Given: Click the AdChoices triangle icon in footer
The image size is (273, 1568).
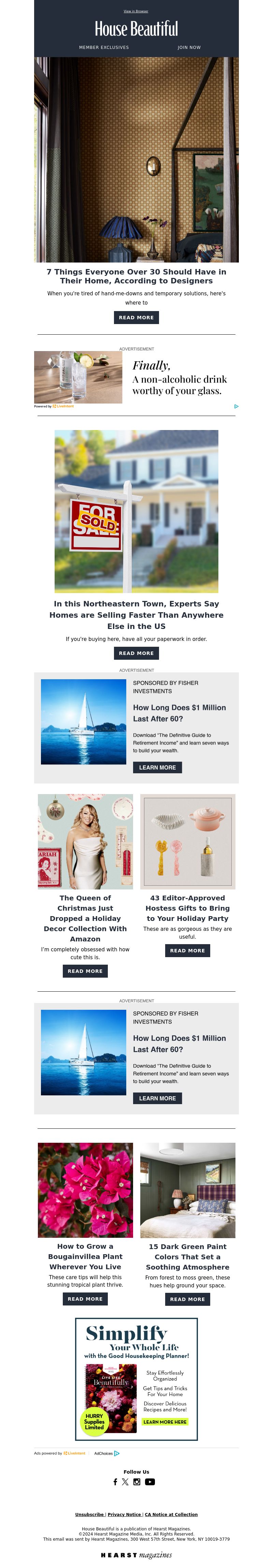Looking at the screenshot, I should pos(117,1453).
